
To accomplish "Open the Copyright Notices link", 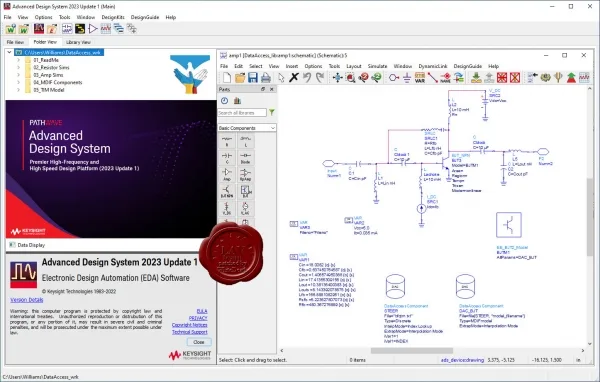I will (190, 325).
